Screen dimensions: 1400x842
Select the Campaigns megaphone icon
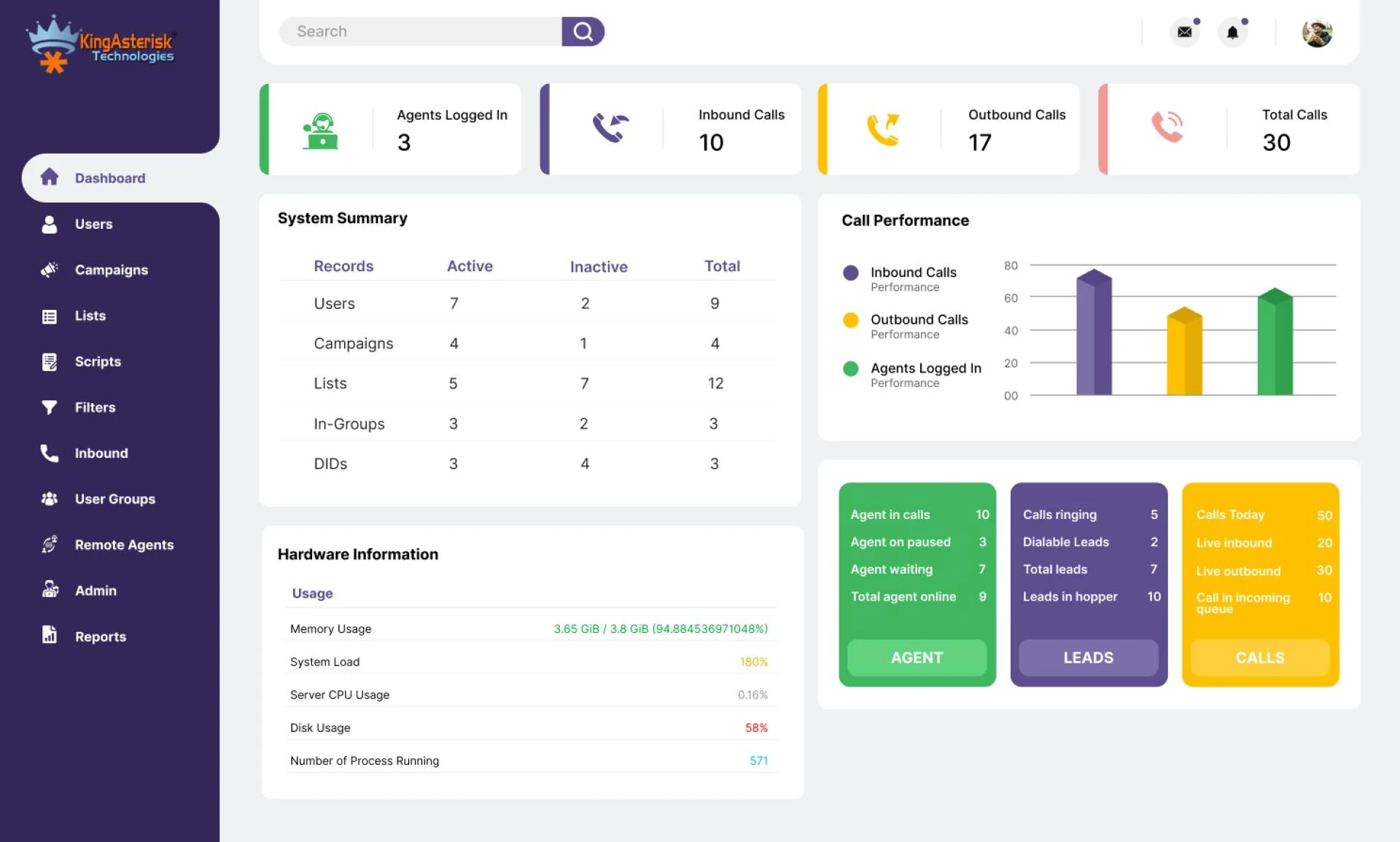(x=49, y=270)
